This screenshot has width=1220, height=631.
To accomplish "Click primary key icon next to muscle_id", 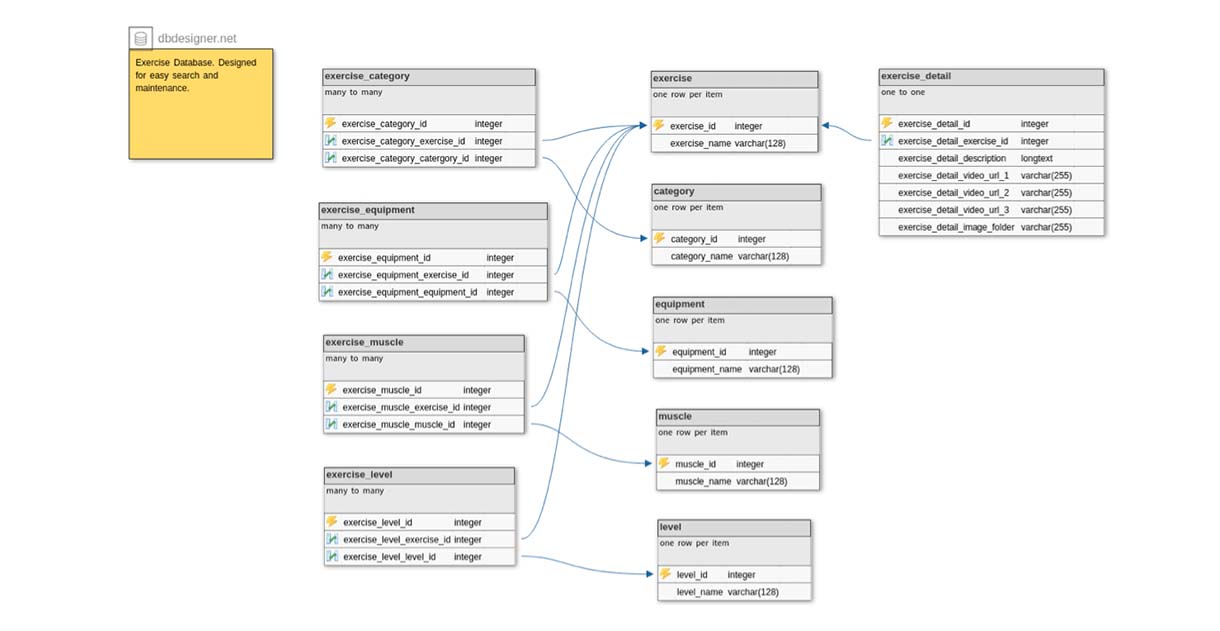I will (664, 463).
